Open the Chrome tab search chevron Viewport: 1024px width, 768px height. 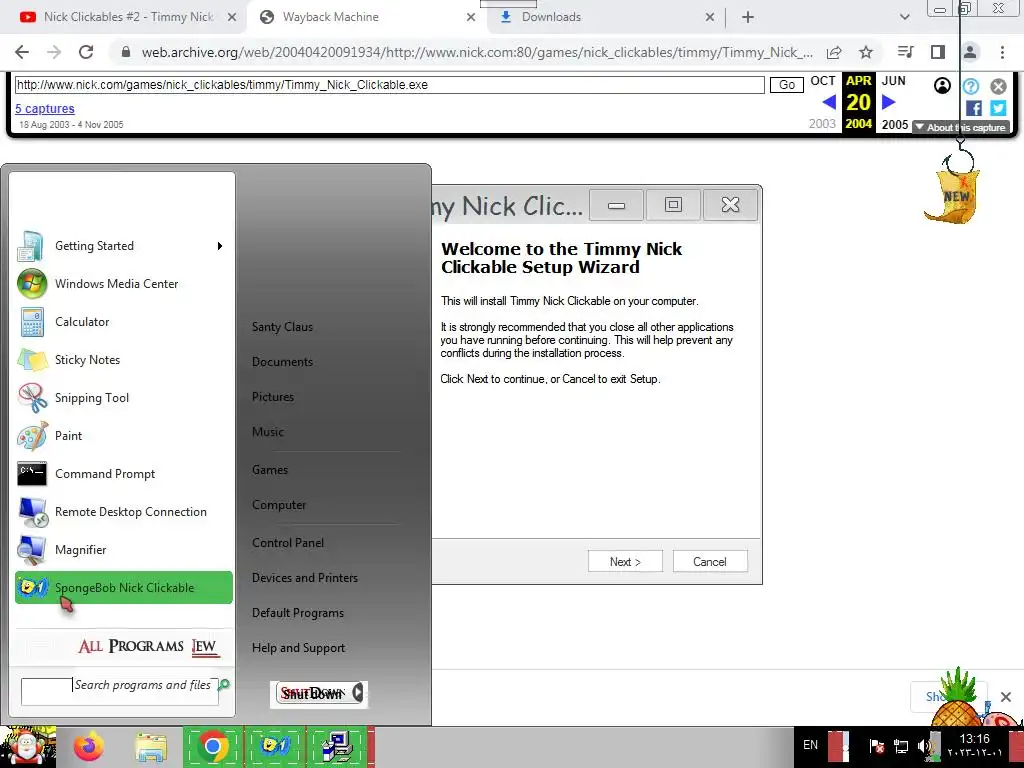point(904,17)
